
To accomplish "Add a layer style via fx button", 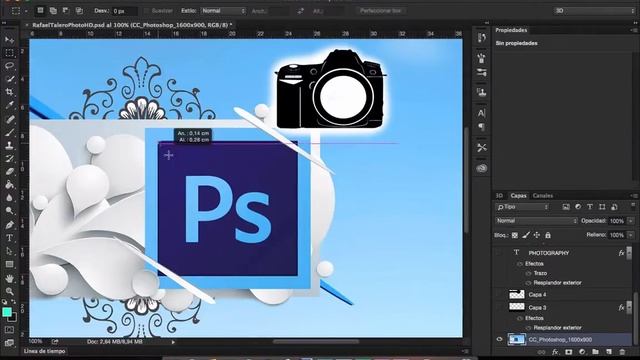I will [x=555, y=352].
